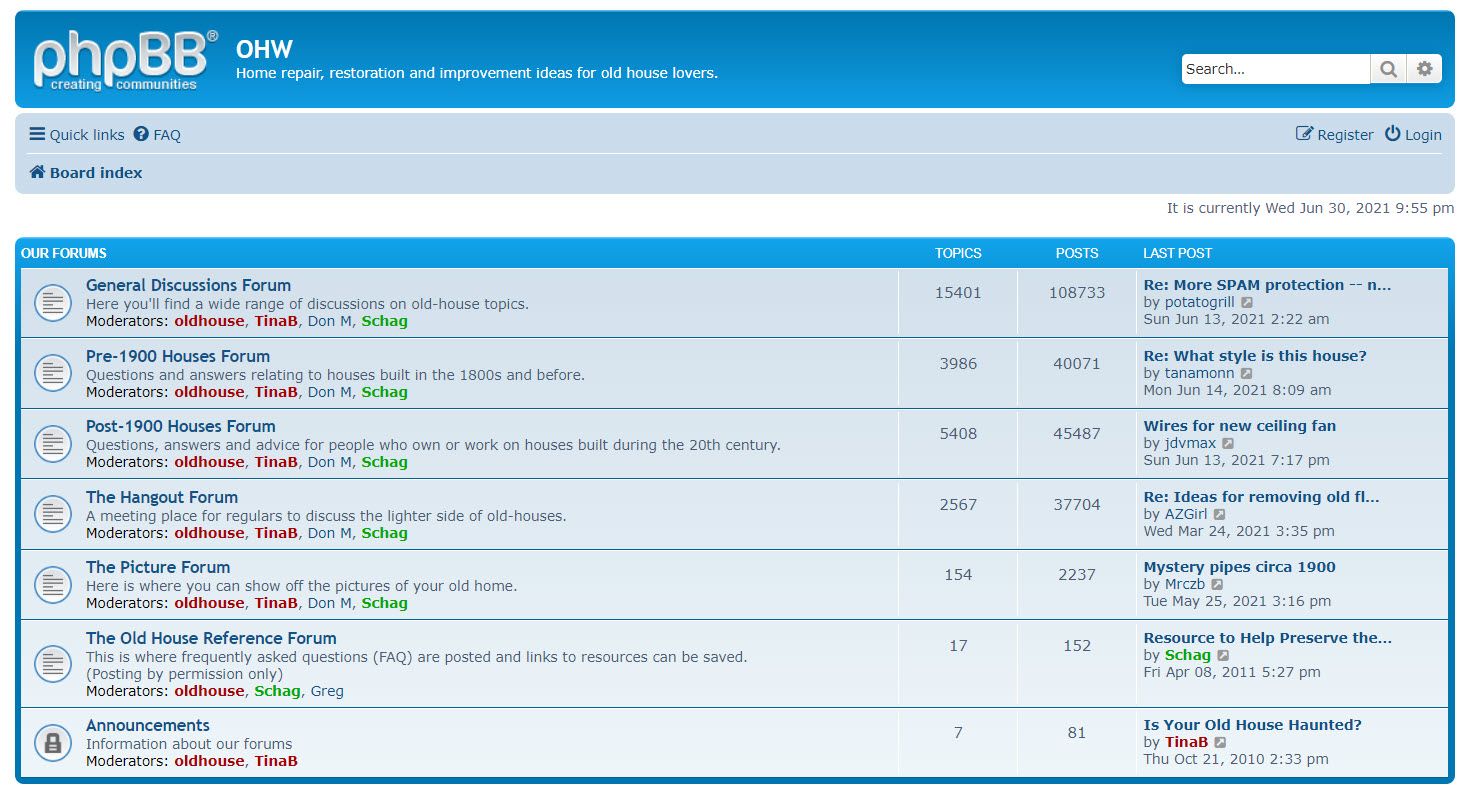Open The Hangout Forum
This screenshot has height=791, width=1464.
click(162, 497)
